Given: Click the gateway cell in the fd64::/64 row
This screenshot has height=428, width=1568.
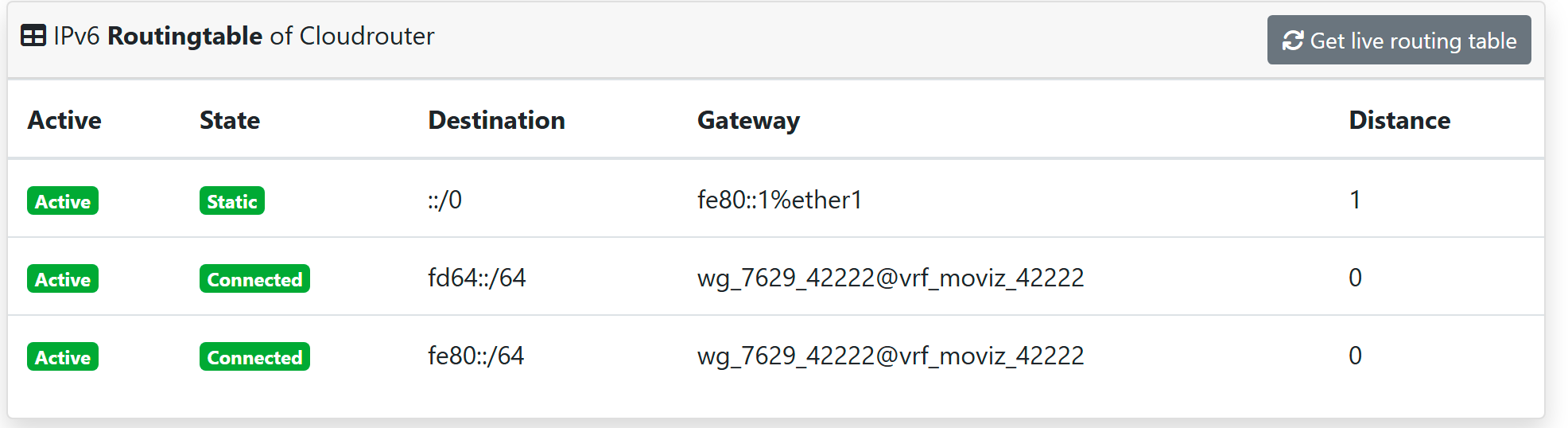Looking at the screenshot, I should click(x=891, y=278).
